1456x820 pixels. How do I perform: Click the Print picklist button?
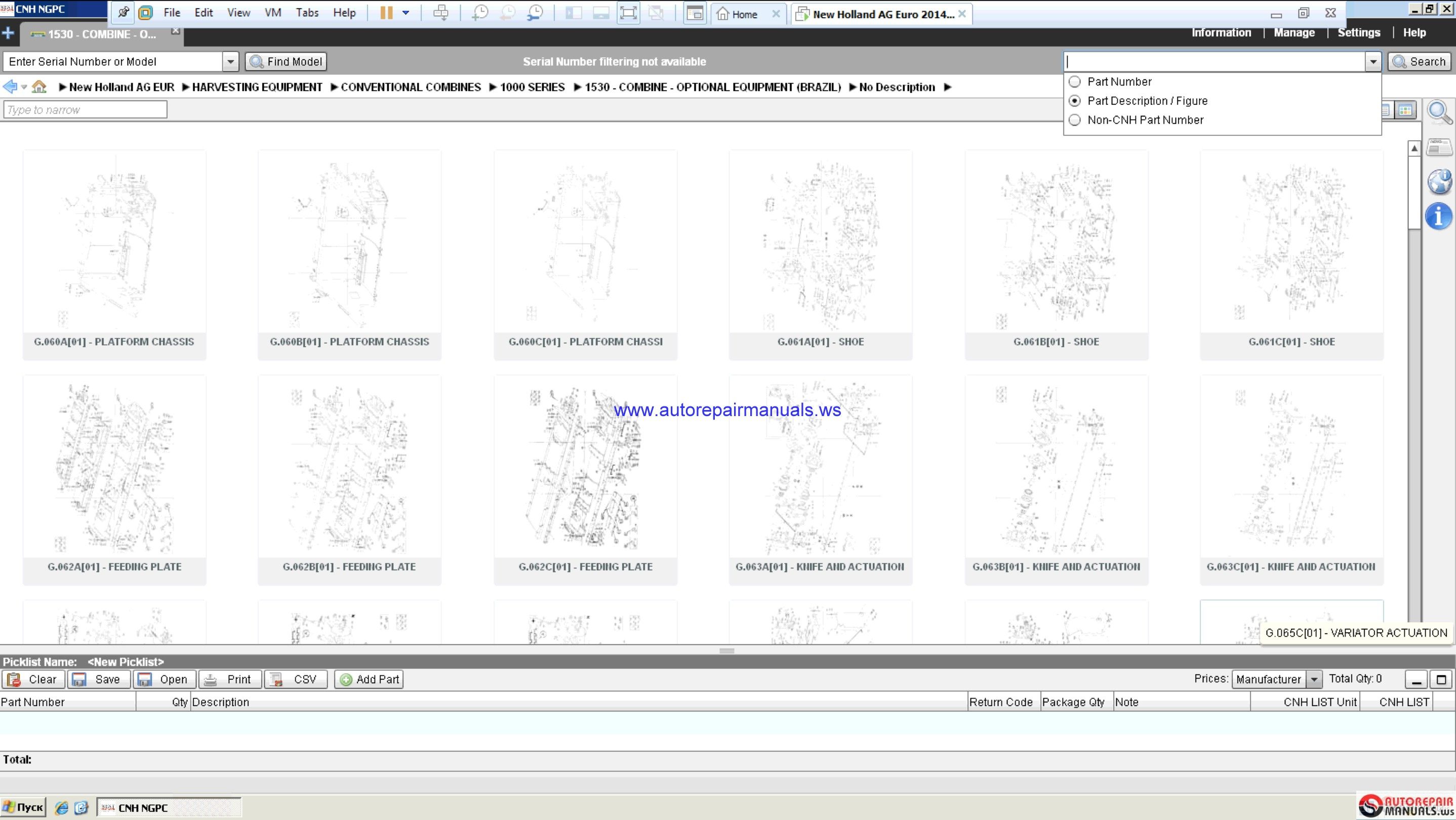(x=230, y=679)
